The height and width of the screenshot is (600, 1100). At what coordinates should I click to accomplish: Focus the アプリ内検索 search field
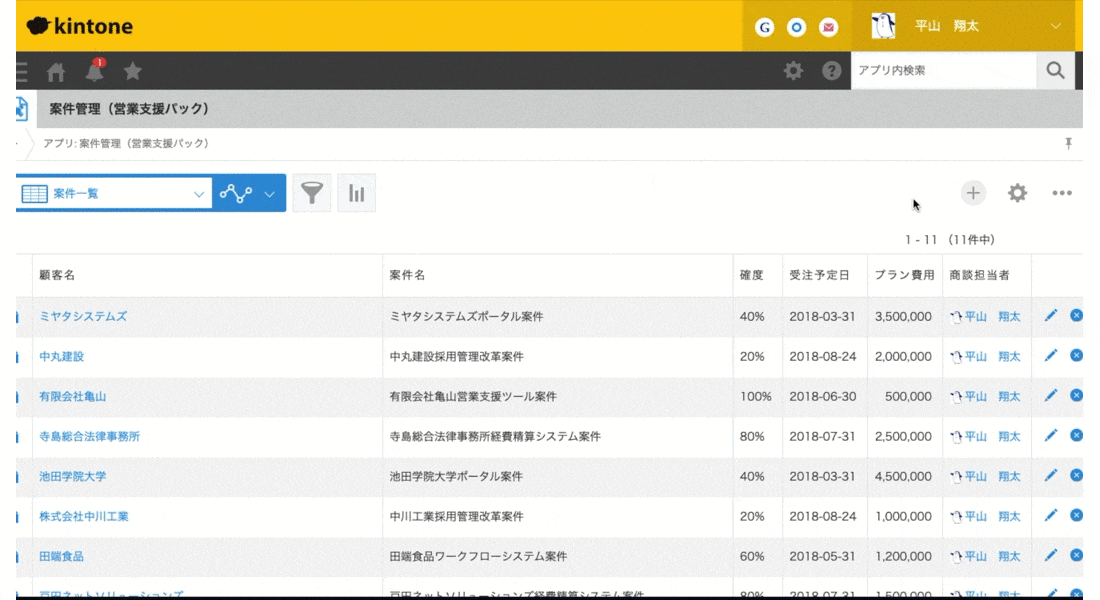(x=944, y=70)
